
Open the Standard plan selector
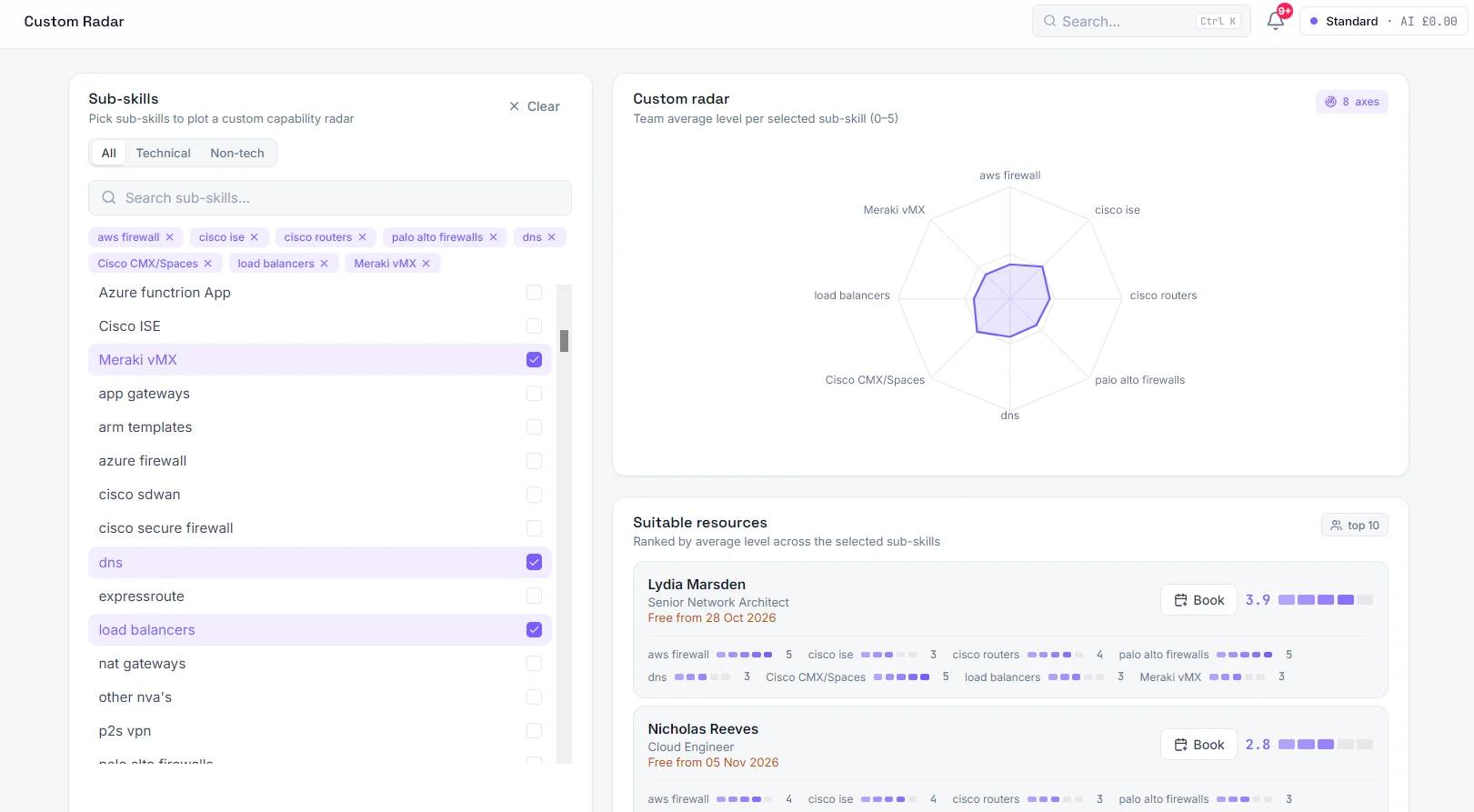(1383, 21)
